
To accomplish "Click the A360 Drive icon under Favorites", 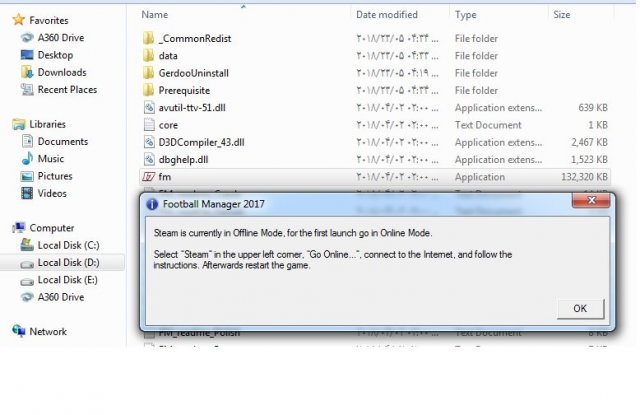I will 27,38.
